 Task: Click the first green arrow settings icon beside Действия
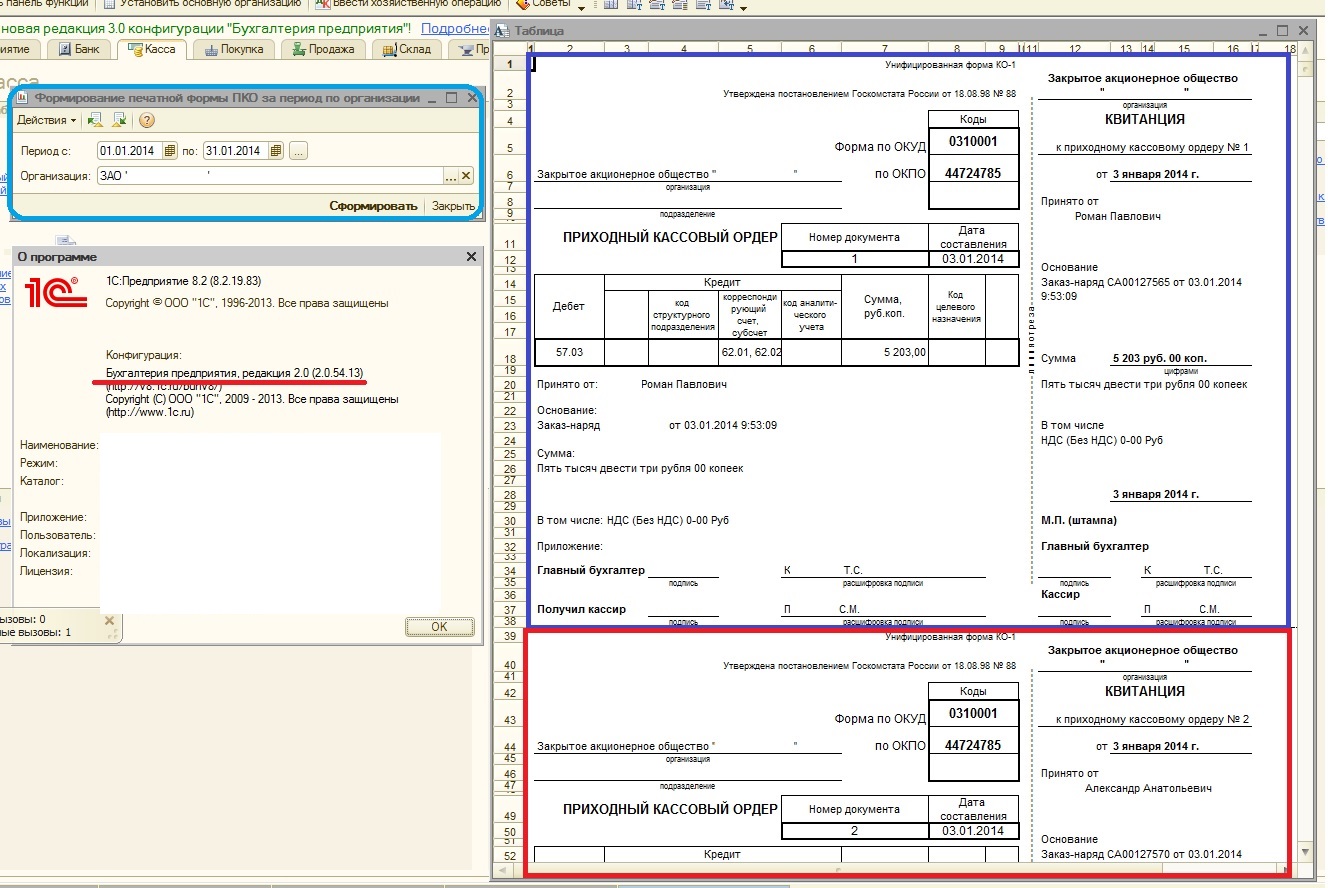tap(96, 120)
